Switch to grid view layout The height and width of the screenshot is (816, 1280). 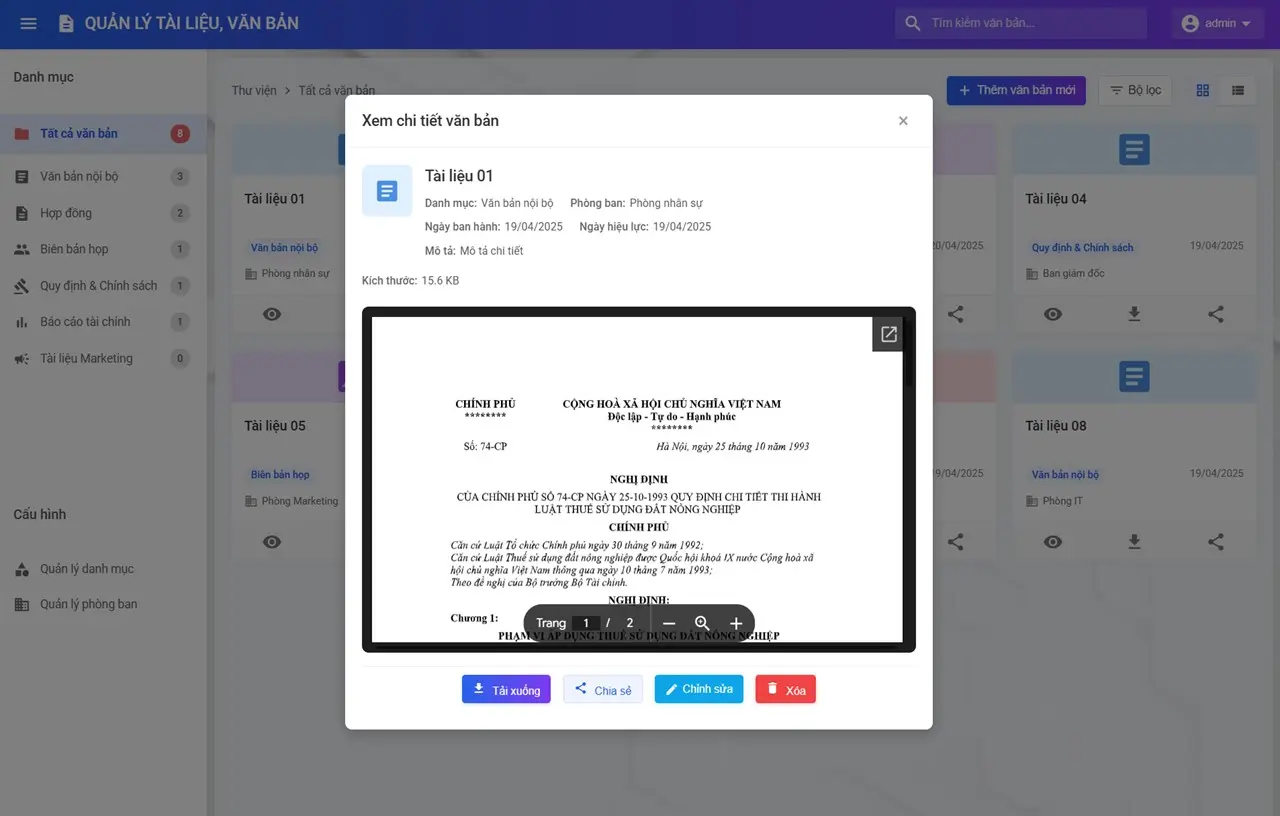pos(1203,90)
